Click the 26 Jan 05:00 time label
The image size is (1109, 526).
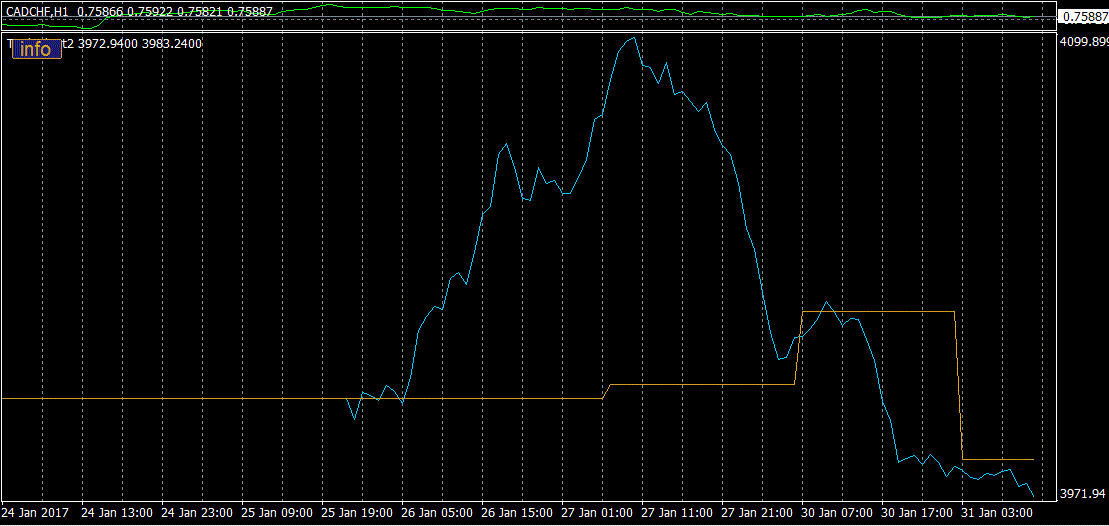(437, 512)
